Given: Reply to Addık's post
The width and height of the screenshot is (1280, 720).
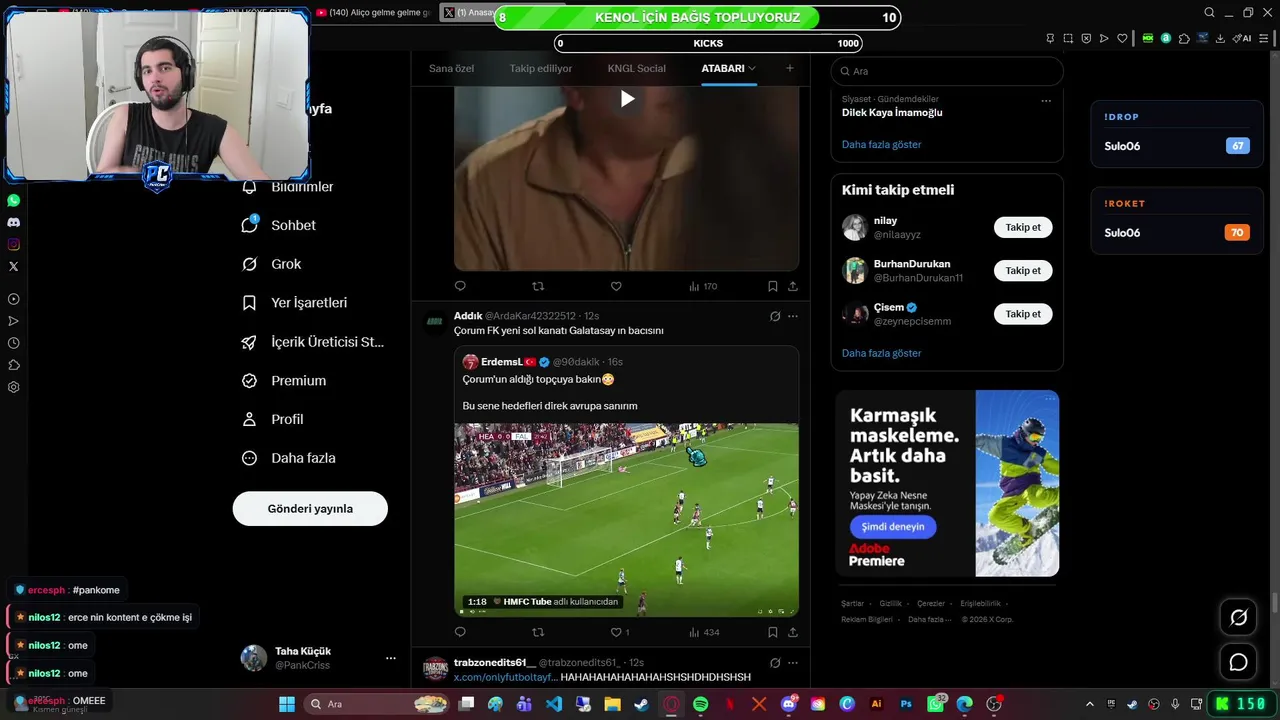Looking at the screenshot, I should (x=460, y=632).
